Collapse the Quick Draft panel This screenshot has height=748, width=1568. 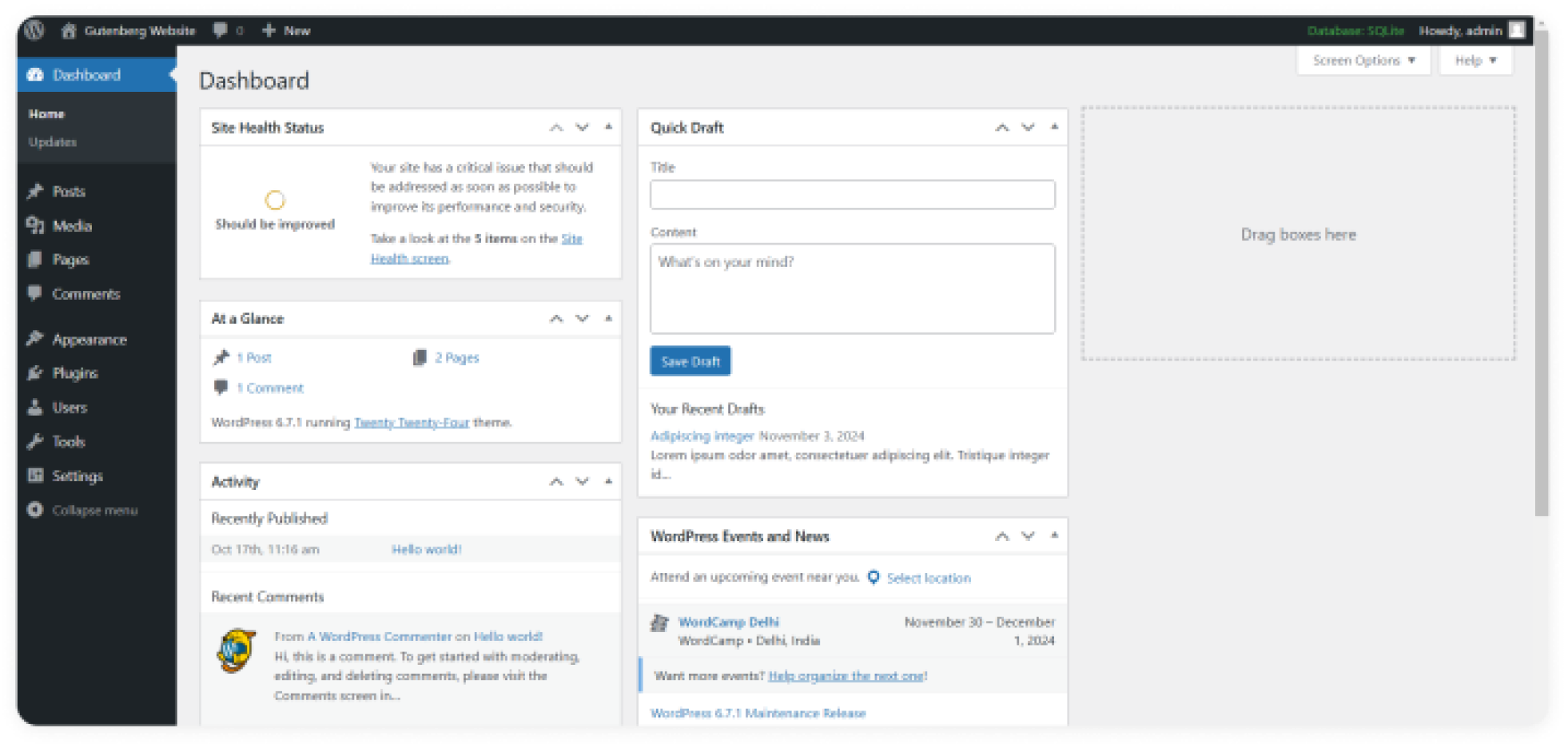1055,127
